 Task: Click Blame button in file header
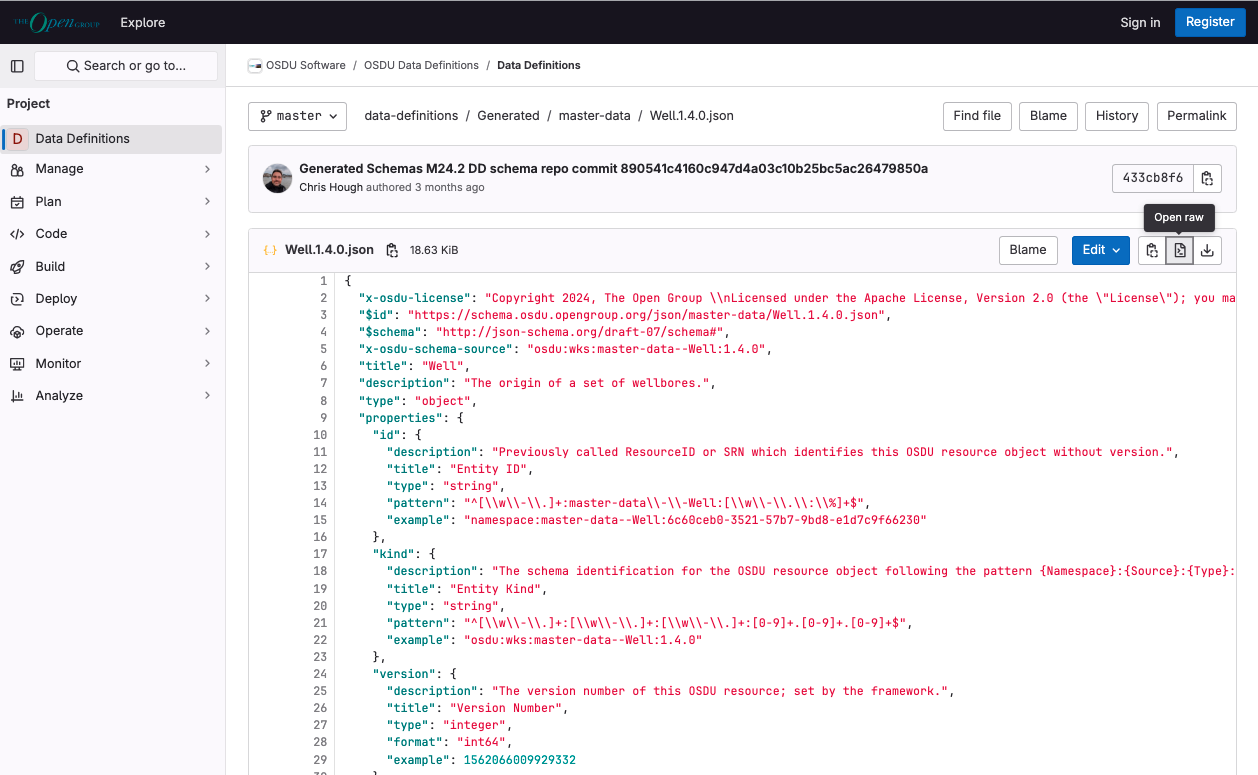[x=1028, y=250]
